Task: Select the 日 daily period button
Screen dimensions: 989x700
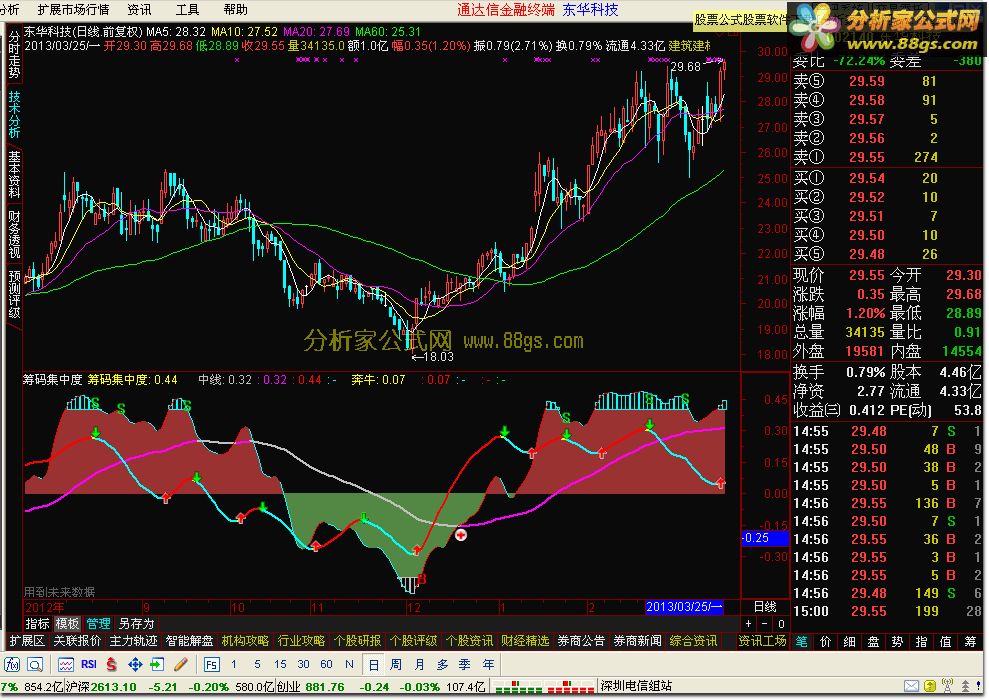Action: click(x=373, y=665)
